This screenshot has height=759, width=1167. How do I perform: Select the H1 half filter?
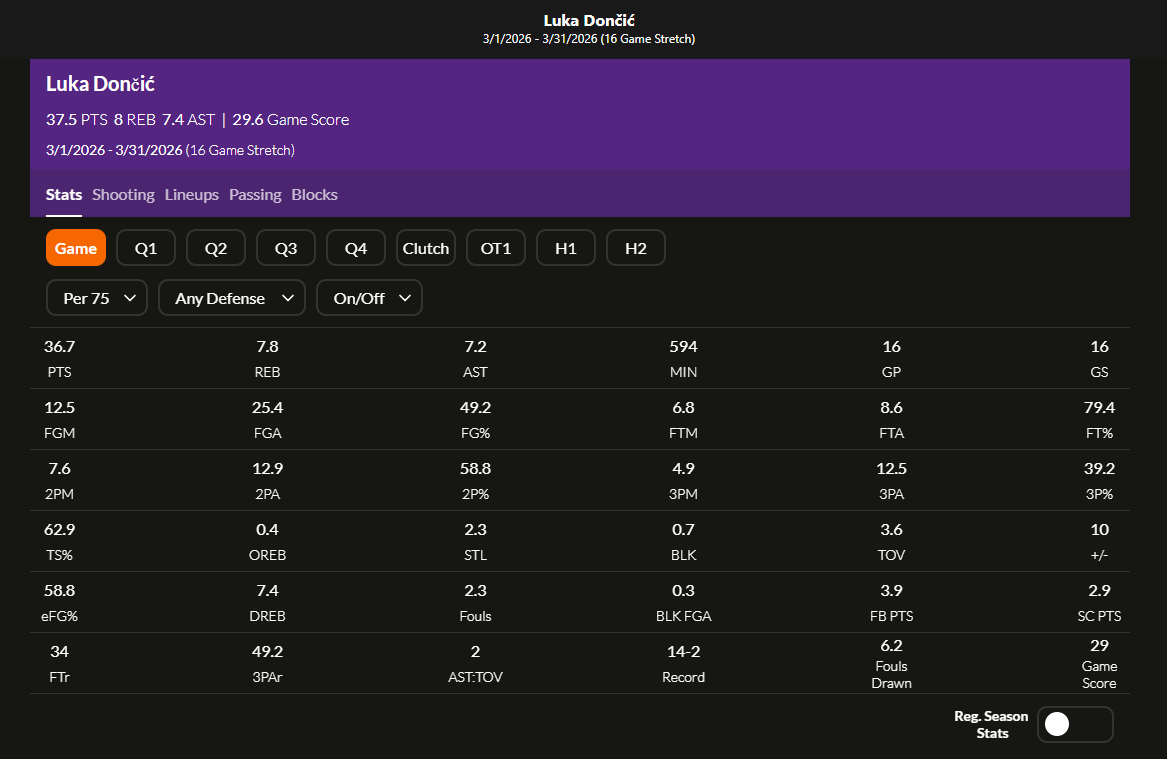(566, 248)
